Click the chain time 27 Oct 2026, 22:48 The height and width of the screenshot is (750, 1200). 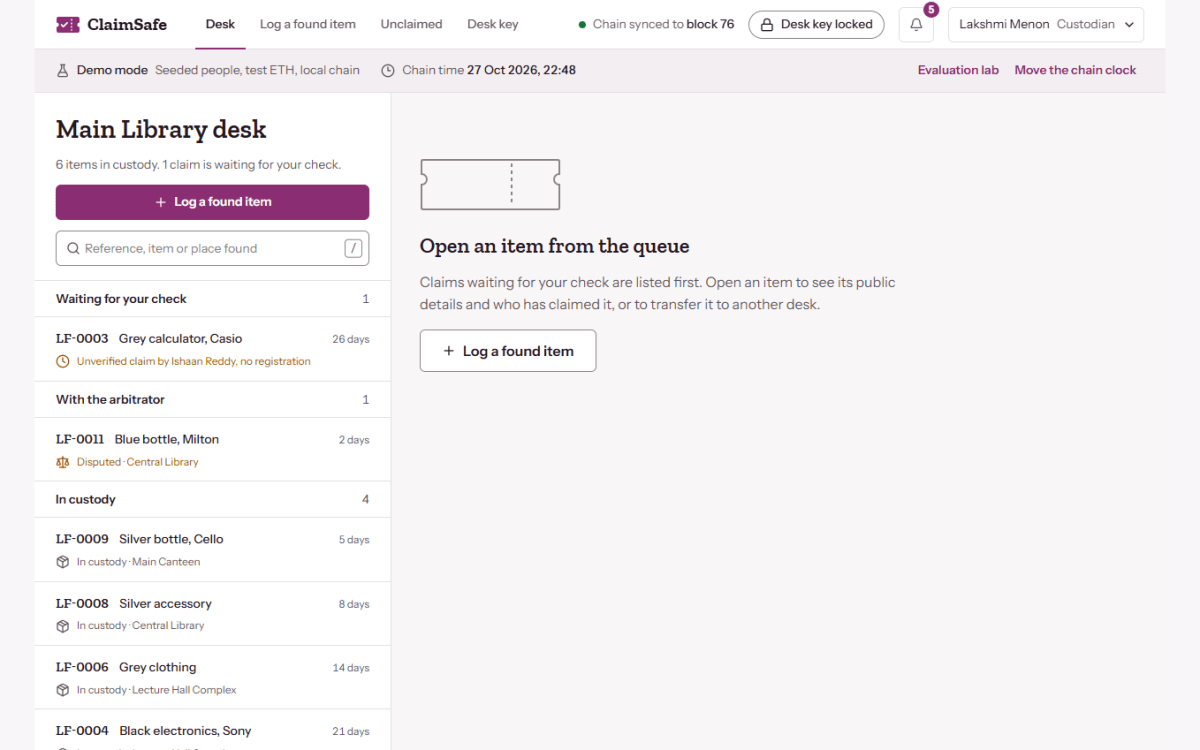point(521,70)
